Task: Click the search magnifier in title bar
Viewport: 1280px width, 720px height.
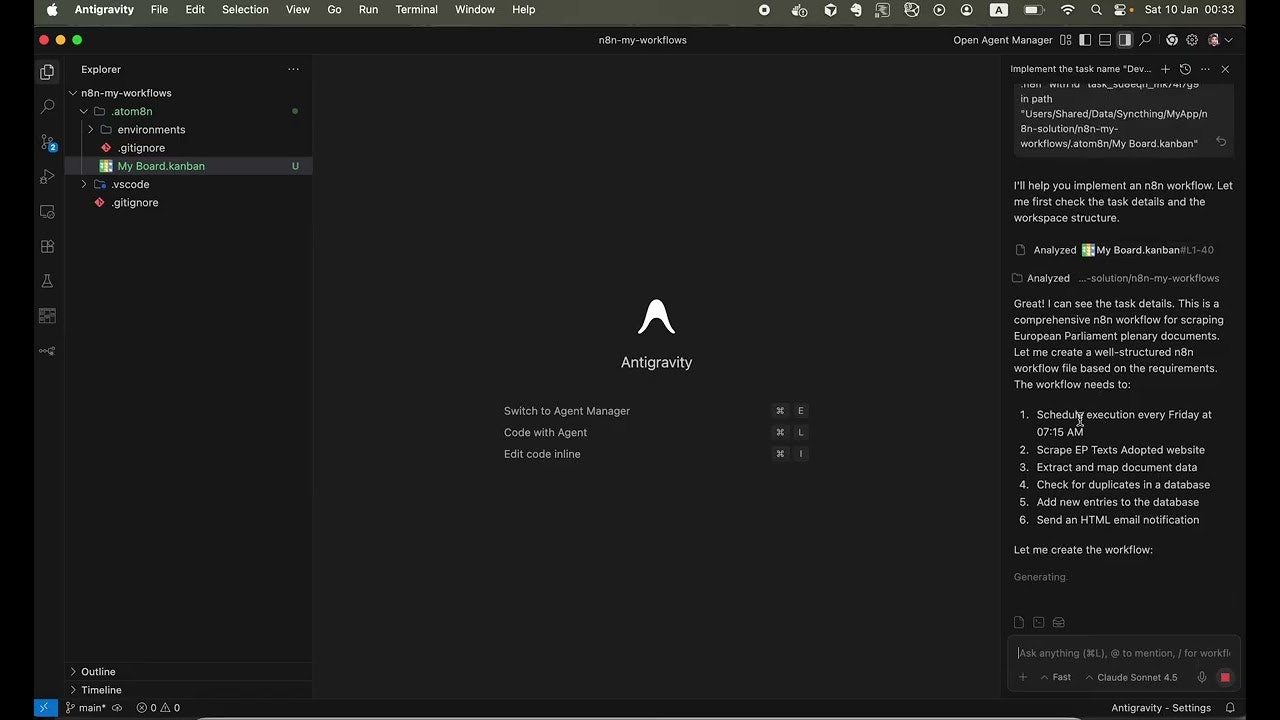Action: click(x=1146, y=40)
